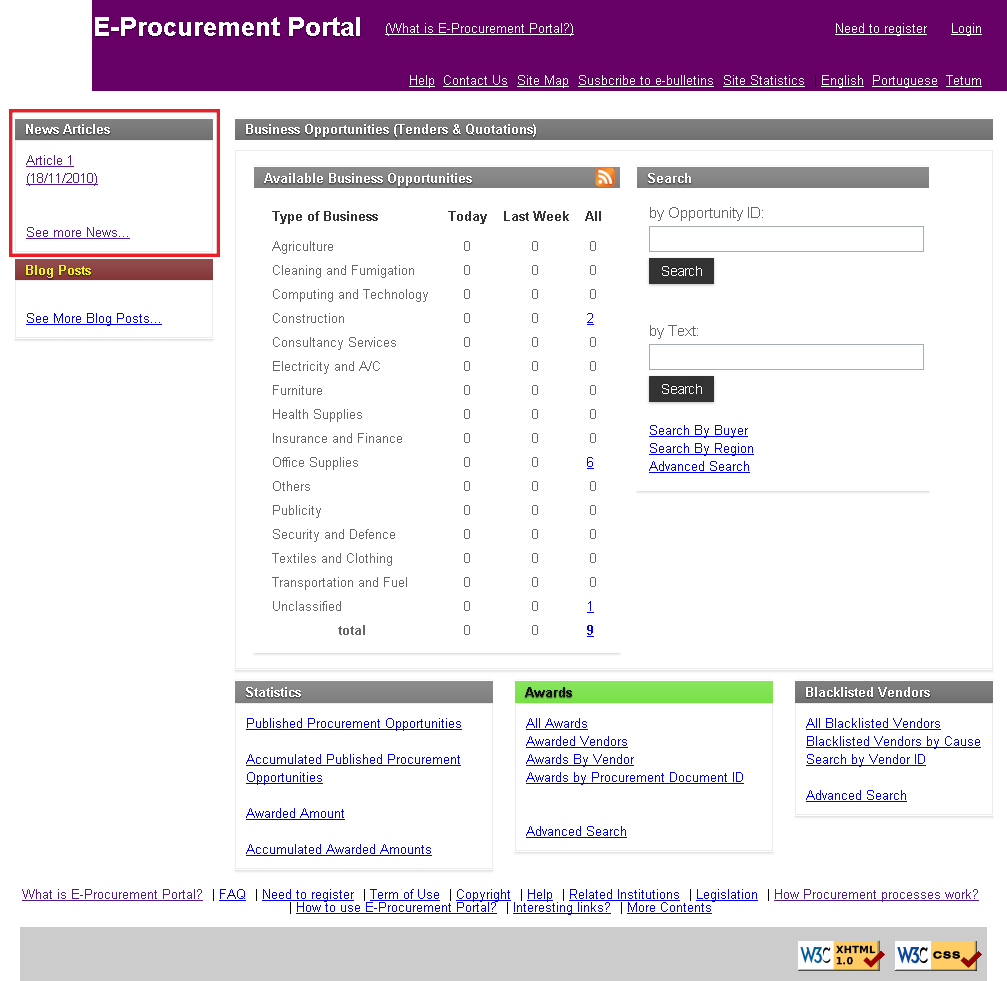Focus the by Text search box
This screenshot has height=981, width=1007.
pos(786,357)
